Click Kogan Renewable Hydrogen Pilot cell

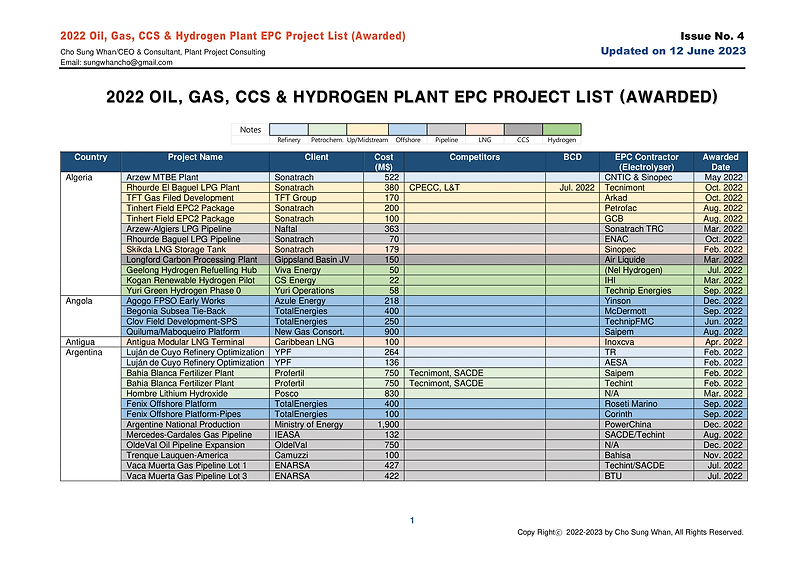(x=195, y=280)
